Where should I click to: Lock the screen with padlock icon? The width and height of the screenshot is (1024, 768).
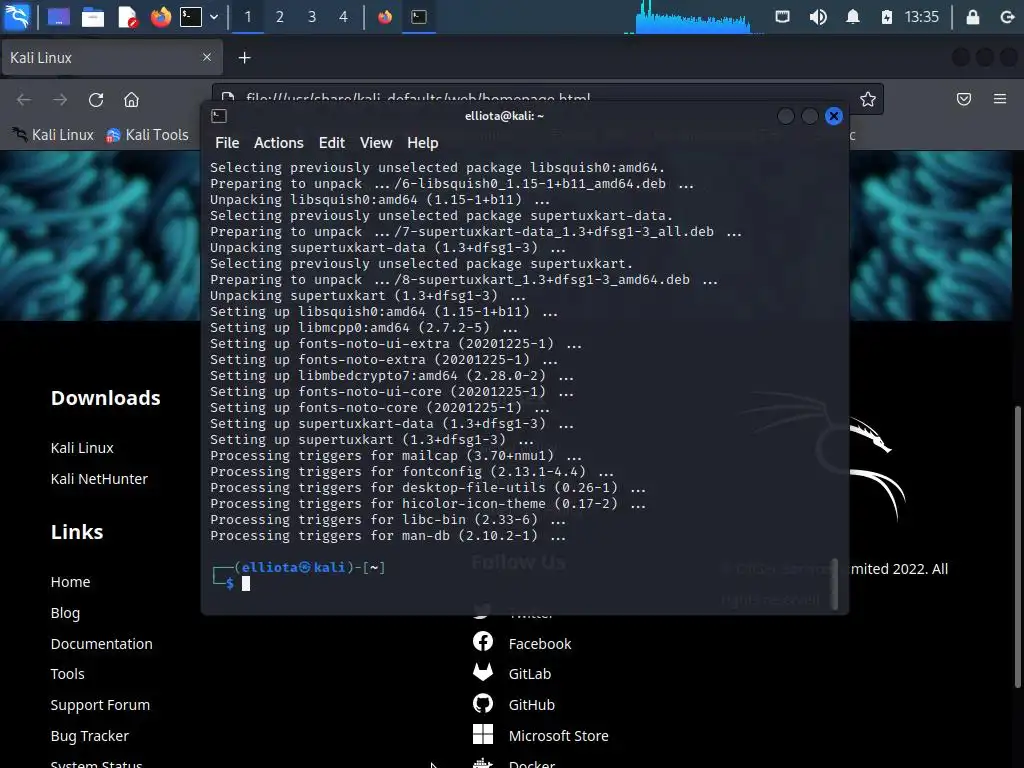click(x=972, y=16)
